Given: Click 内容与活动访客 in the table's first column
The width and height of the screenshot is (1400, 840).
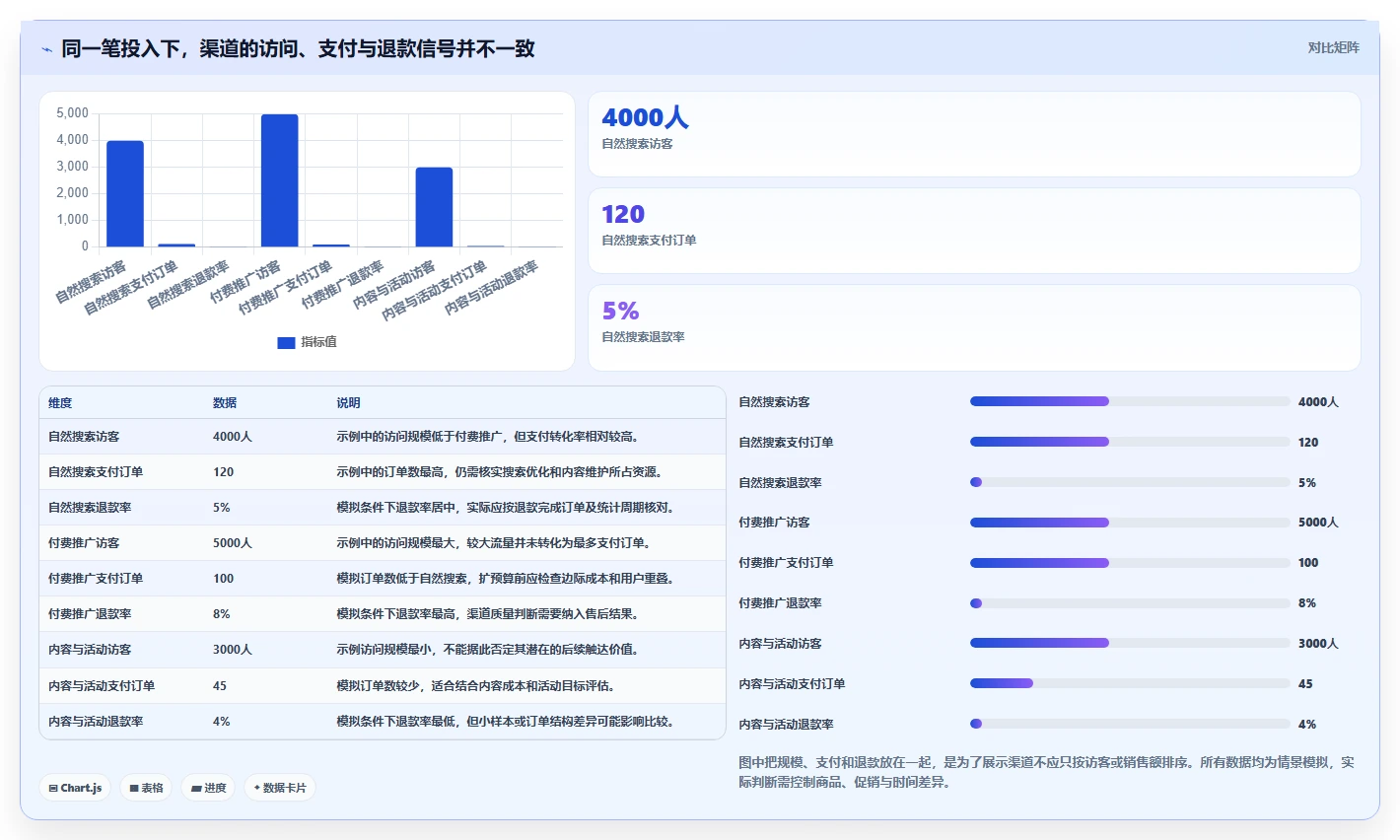Looking at the screenshot, I should [x=90, y=649].
